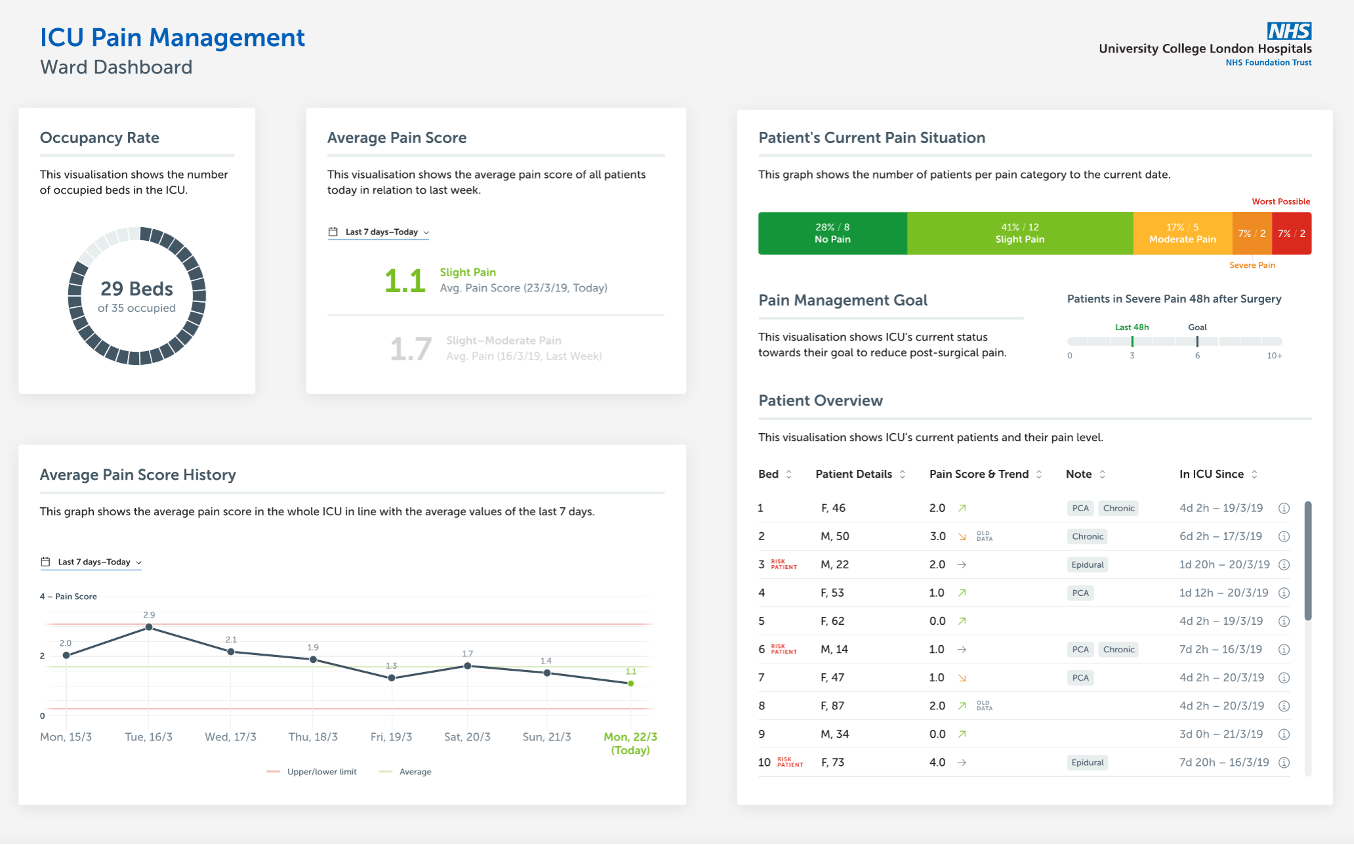Click Risk Patient badge on bed 3
Screen dimensions: 1354x845
tap(784, 565)
